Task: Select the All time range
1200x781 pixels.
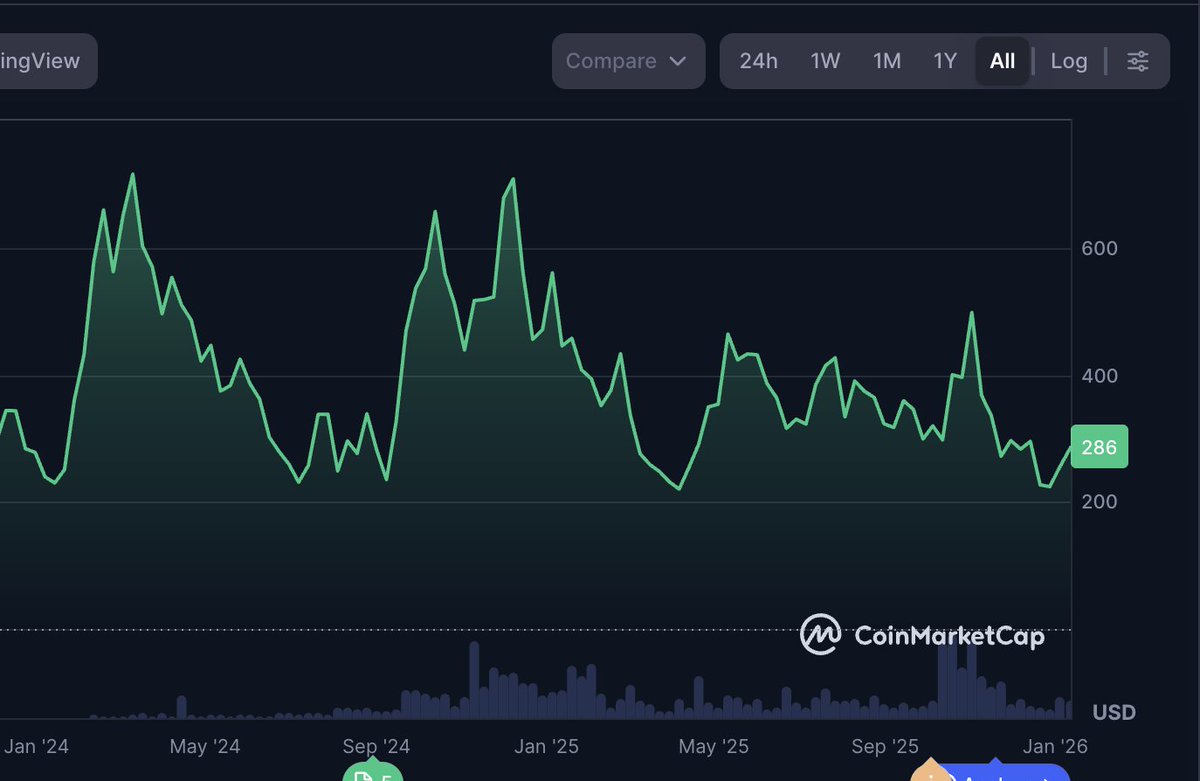Action: click(1002, 61)
